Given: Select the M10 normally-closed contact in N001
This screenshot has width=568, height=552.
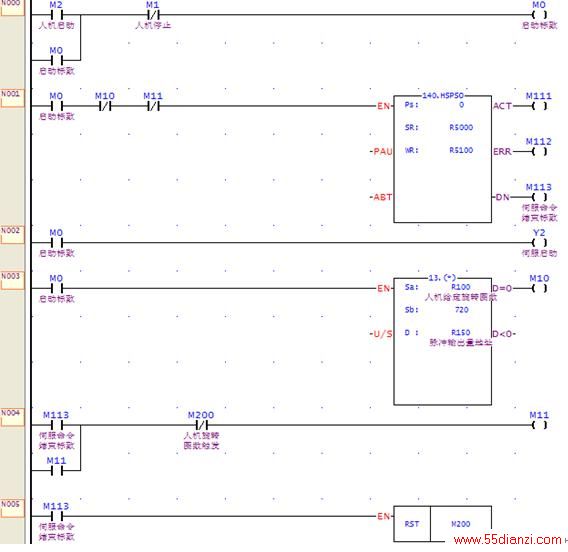Looking at the screenshot, I should (x=105, y=106).
